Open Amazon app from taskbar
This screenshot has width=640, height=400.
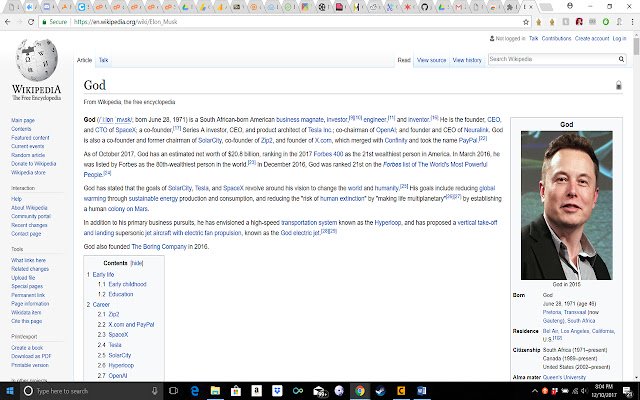(x=256, y=391)
